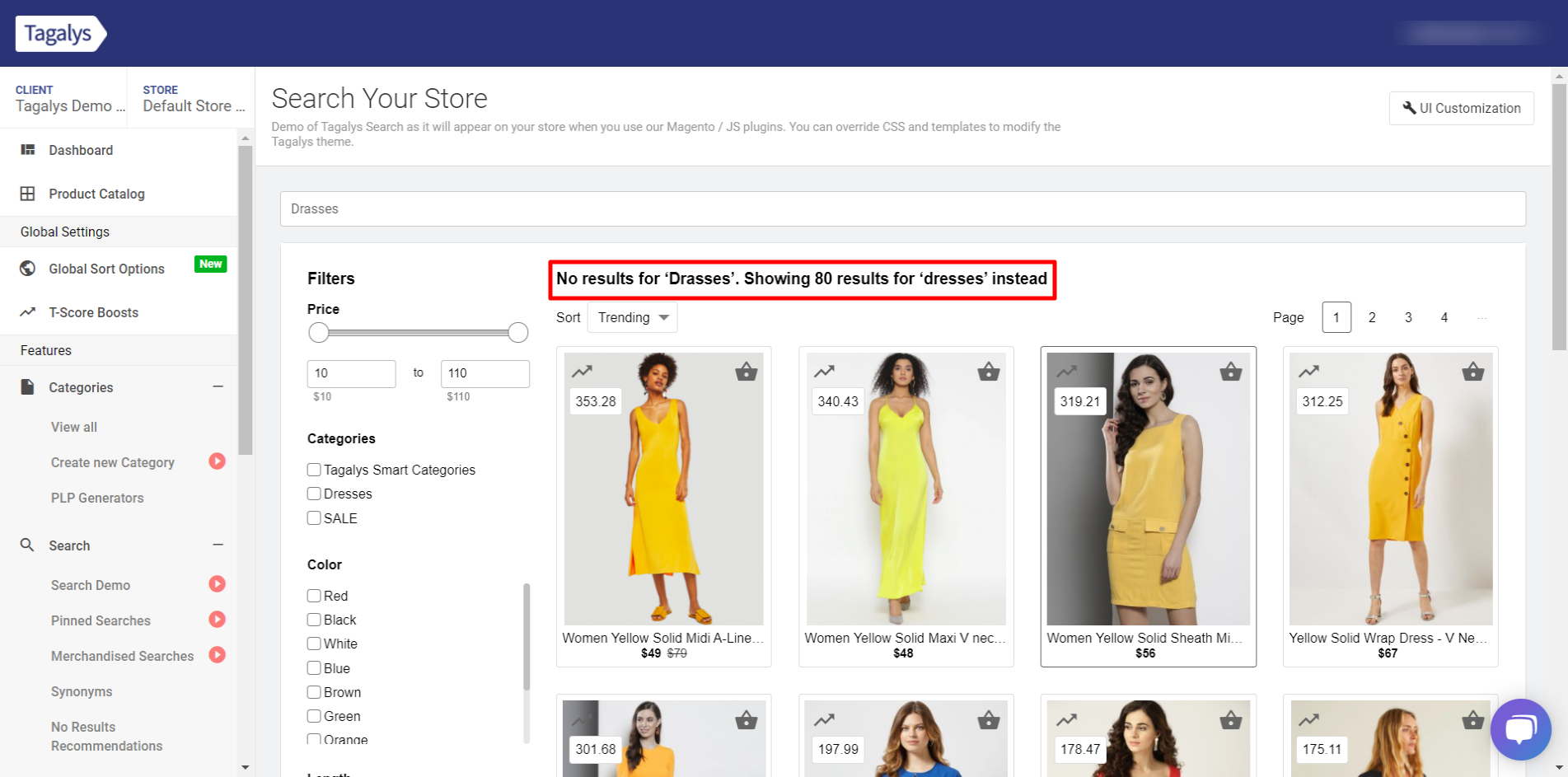
Task: Check the Black color filter
Action: pyautogui.click(x=314, y=620)
